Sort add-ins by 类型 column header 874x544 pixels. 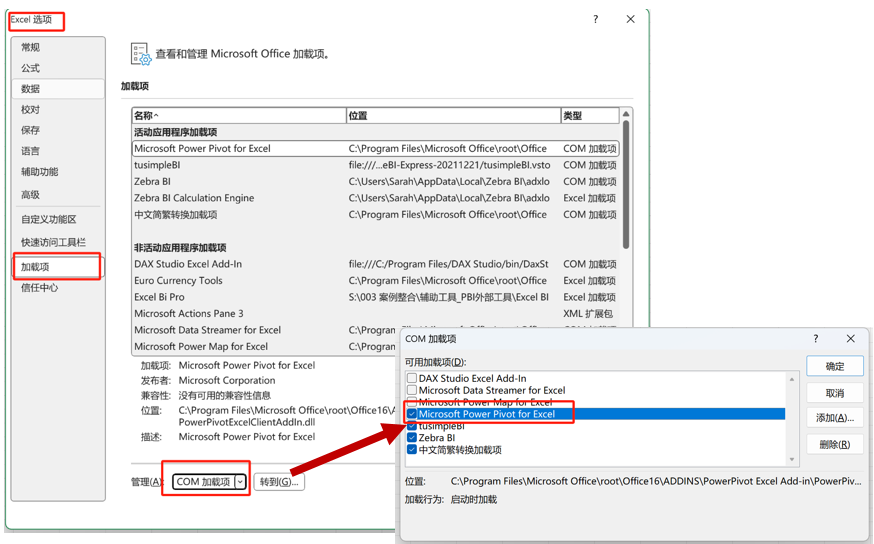pyautogui.click(x=590, y=115)
